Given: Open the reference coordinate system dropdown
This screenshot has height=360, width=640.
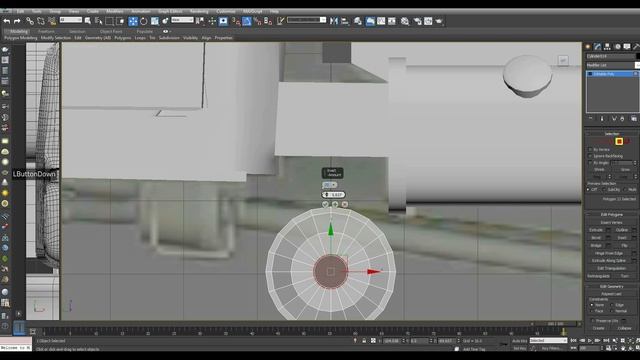Looking at the screenshot, I should coord(182,20).
